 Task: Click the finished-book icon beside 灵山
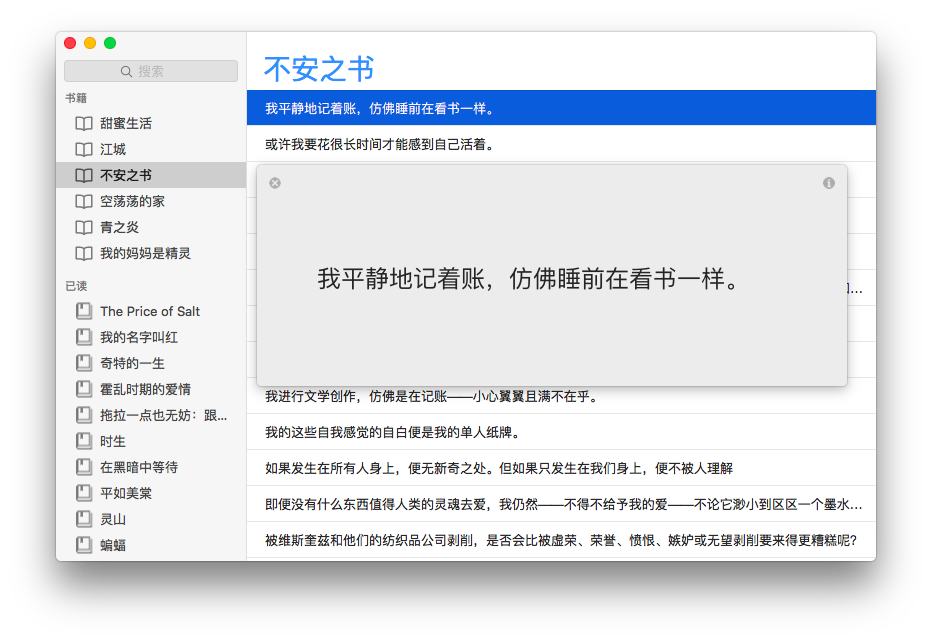tap(84, 519)
